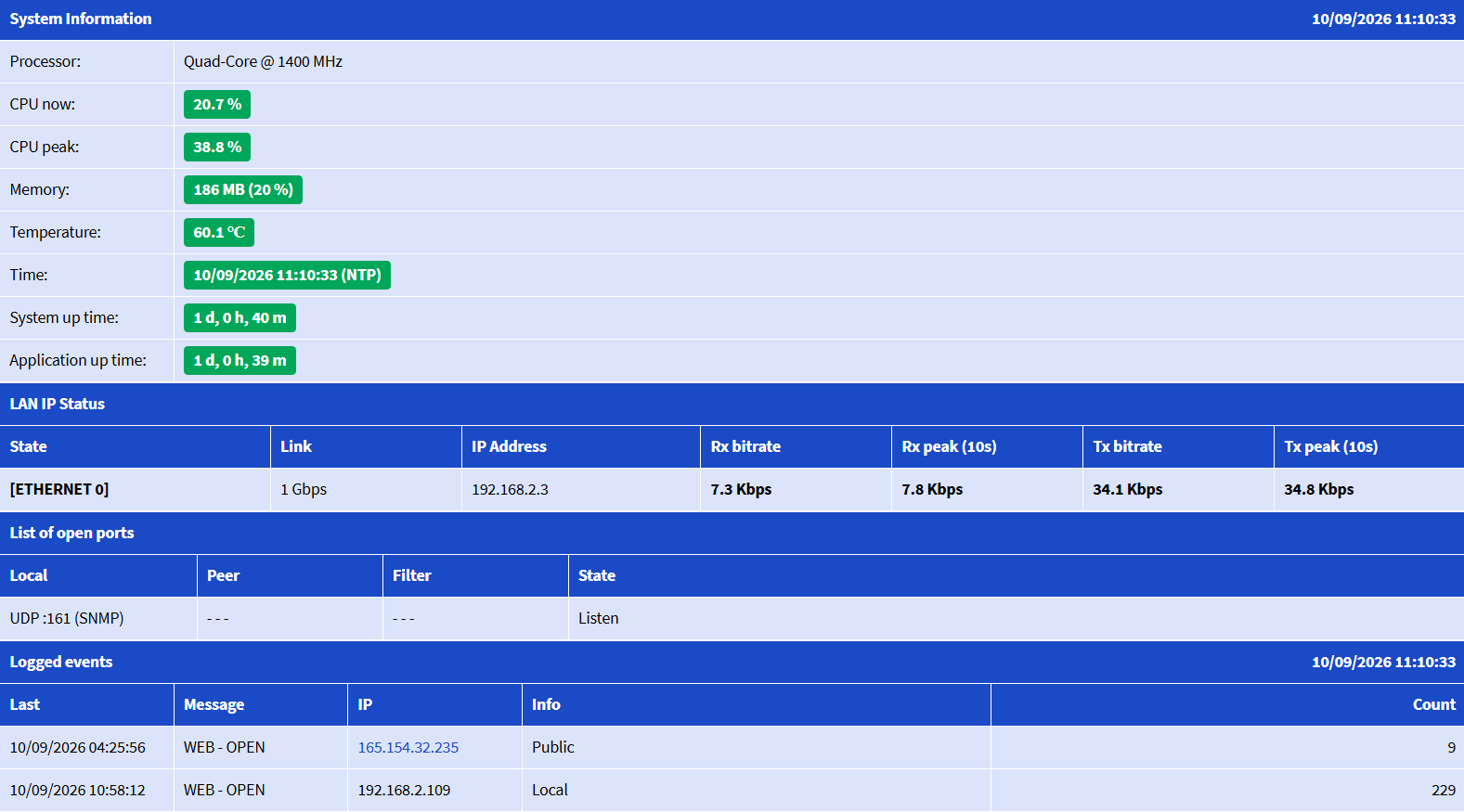This screenshot has width=1464, height=812.
Task: Click the Temperature 60.1 °C badge
Action: tap(219, 232)
